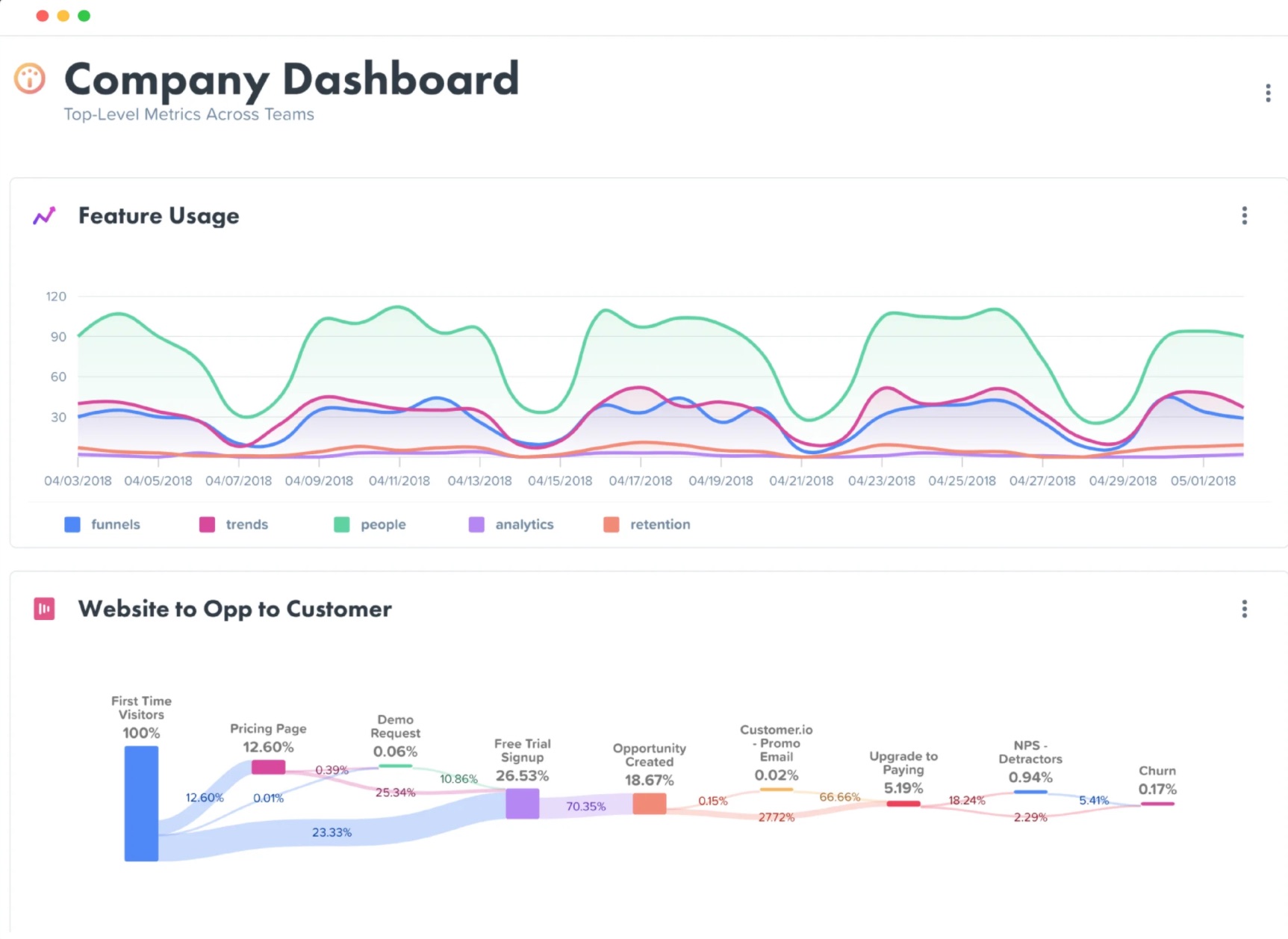Click the Company Dashboard app logo icon
The width and height of the screenshot is (1288, 939).
click(28, 78)
